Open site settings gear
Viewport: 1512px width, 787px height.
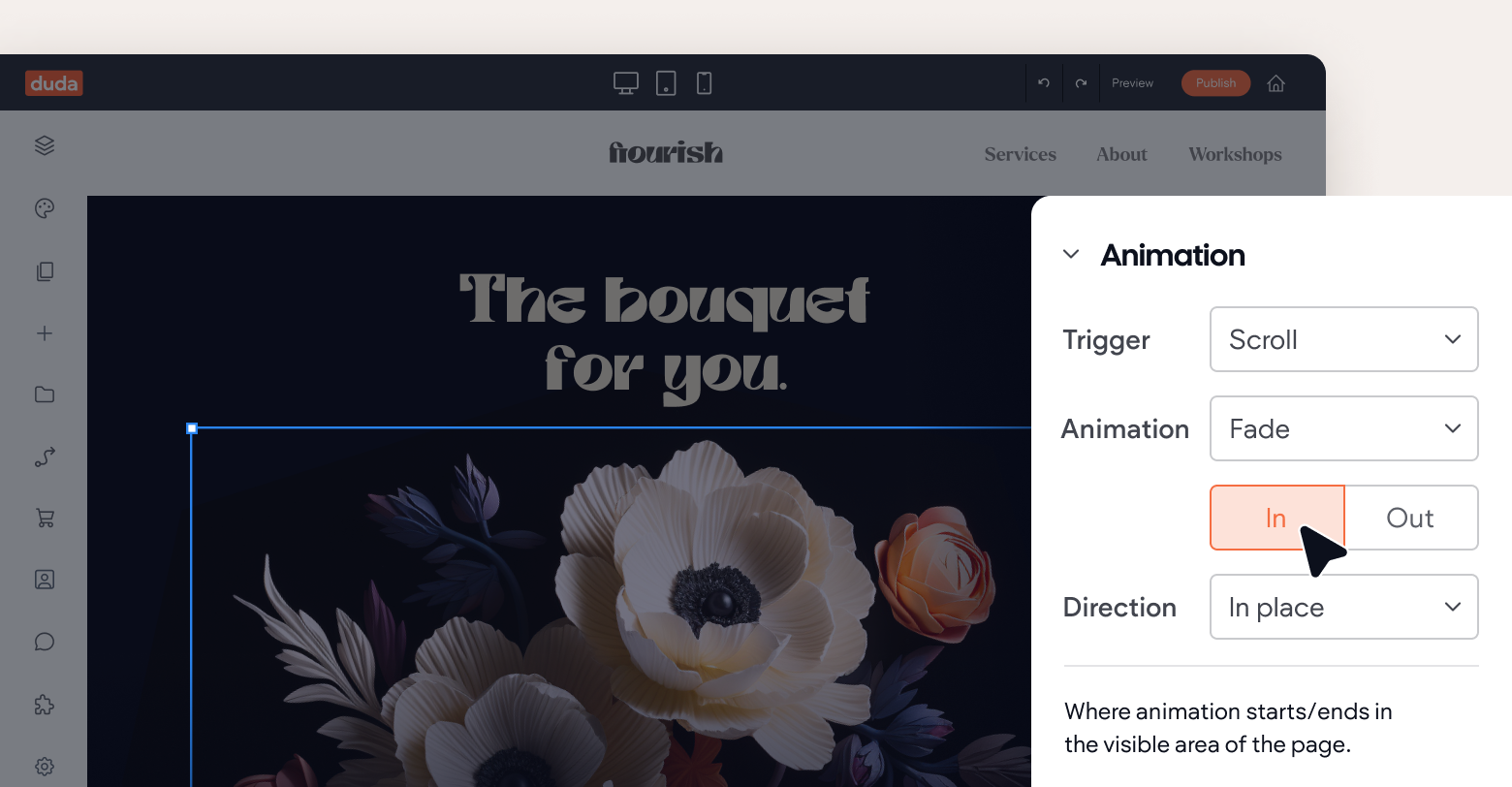(45, 767)
